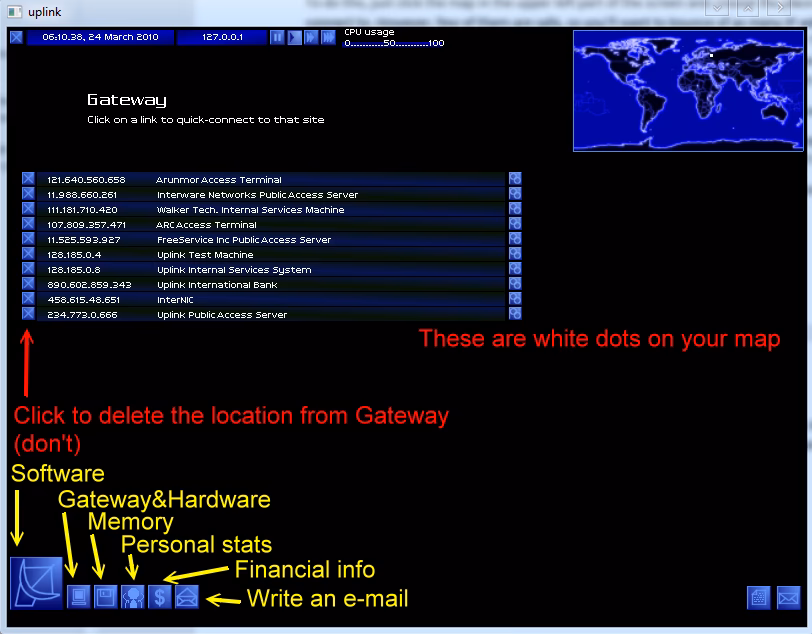Click IP address 234.773.0.666
The width and height of the screenshot is (812, 634).
tap(82, 315)
